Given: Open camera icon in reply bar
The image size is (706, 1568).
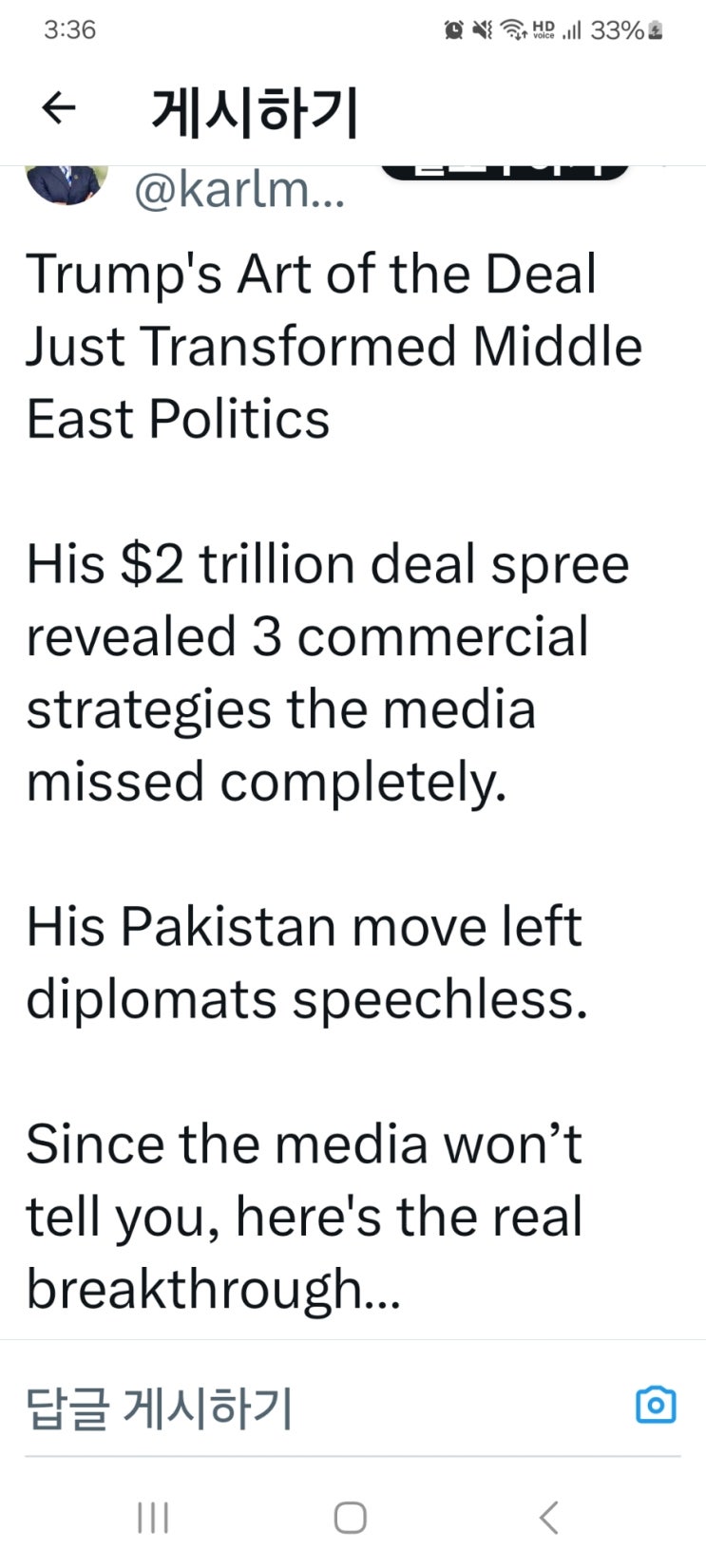Looking at the screenshot, I should tap(656, 1405).
